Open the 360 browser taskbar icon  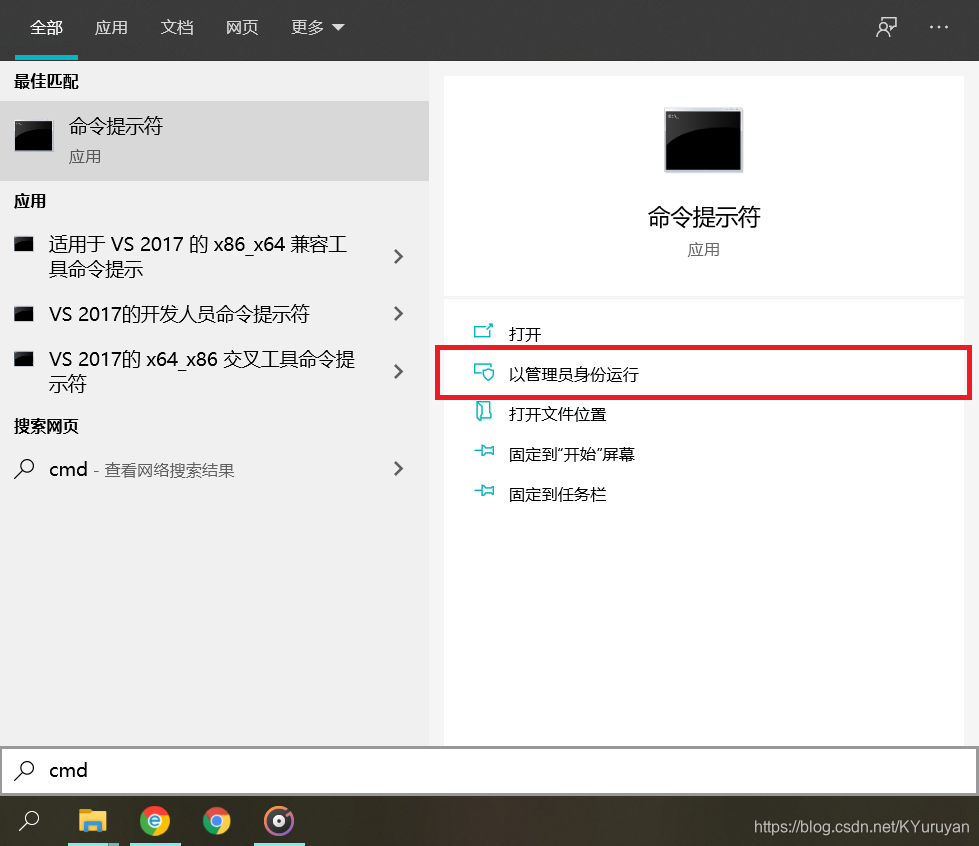coord(155,820)
